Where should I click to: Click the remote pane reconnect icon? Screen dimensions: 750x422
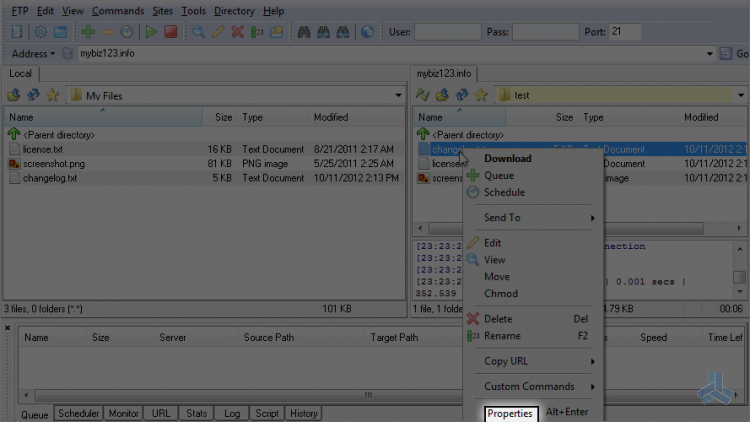click(x=422, y=95)
